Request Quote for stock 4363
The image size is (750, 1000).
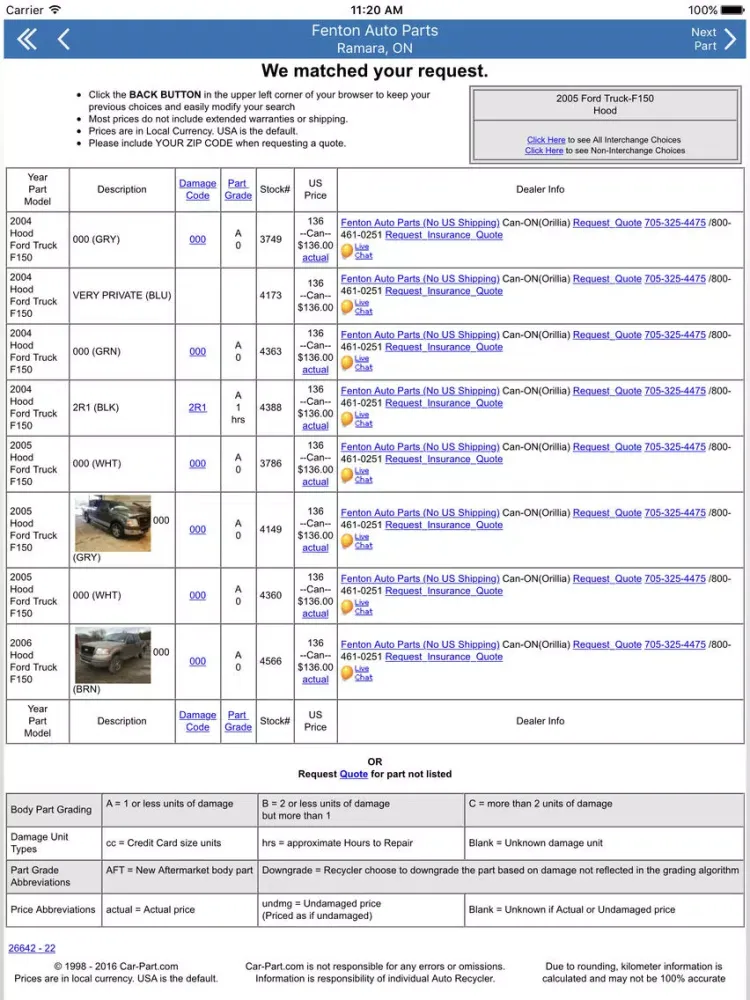(x=607, y=335)
